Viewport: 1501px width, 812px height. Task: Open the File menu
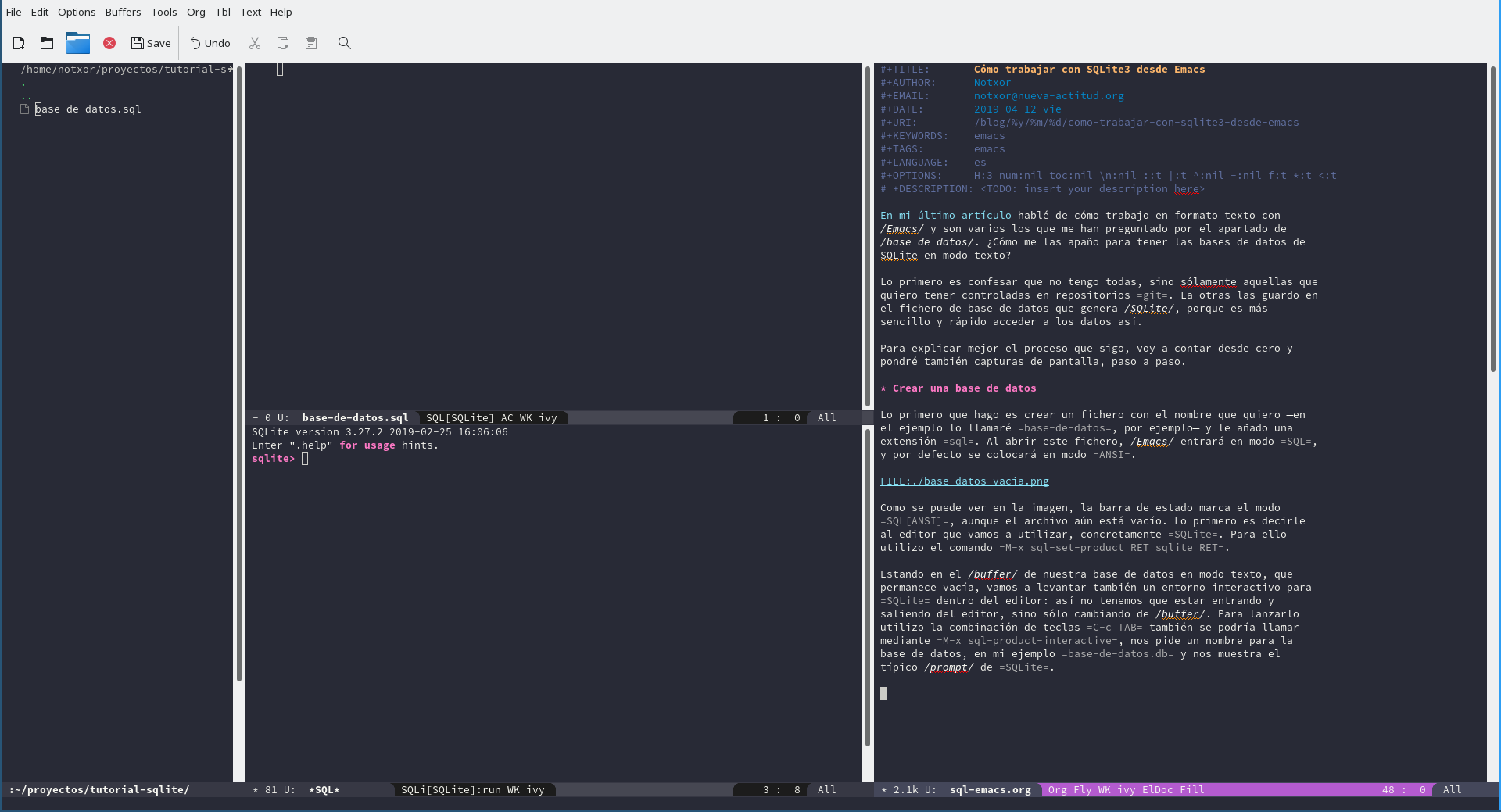click(14, 12)
